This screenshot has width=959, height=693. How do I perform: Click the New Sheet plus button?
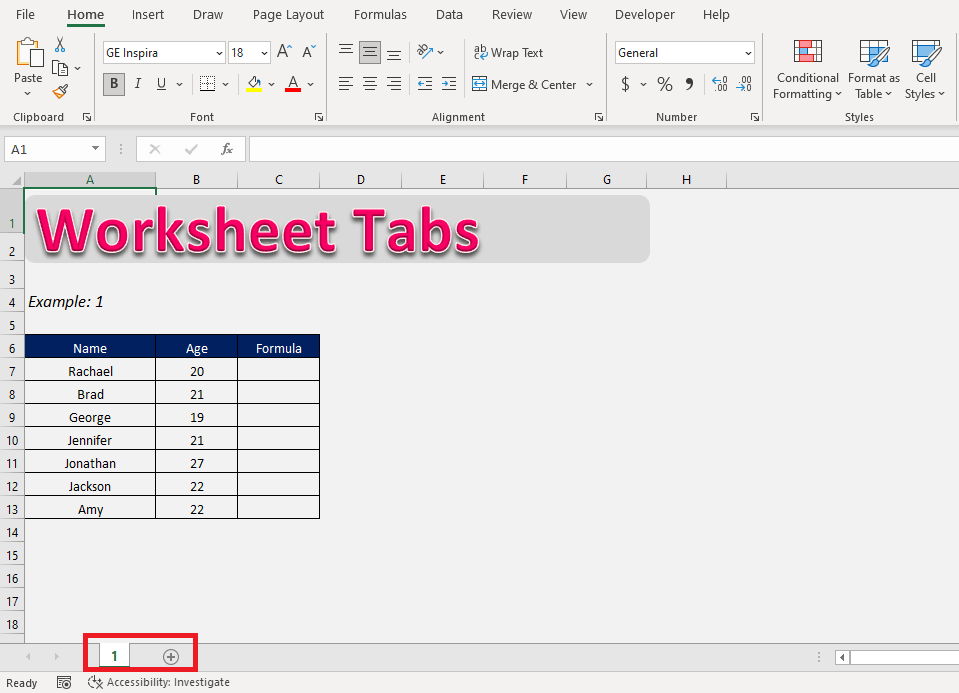170,656
